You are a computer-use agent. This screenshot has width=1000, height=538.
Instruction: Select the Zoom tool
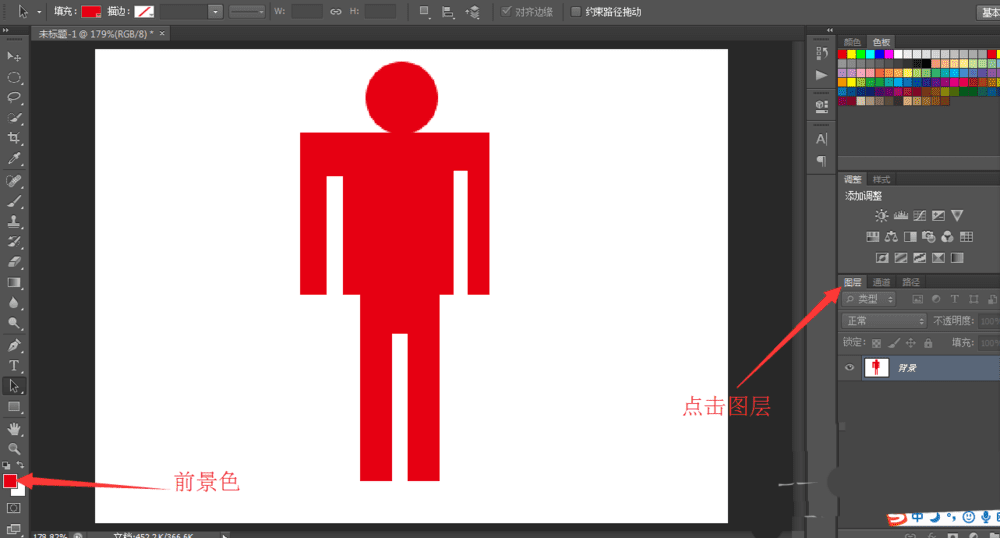pyautogui.click(x=14, y=449)
